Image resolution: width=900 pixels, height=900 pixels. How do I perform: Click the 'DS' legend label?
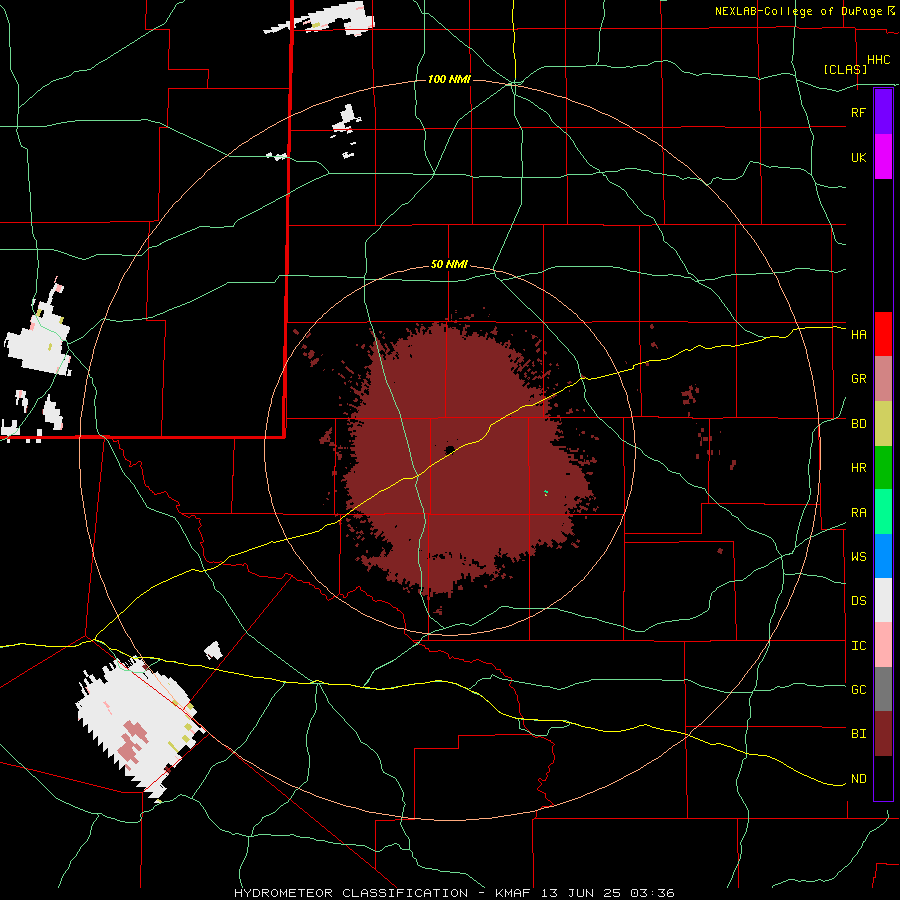[x=858, y=600]
